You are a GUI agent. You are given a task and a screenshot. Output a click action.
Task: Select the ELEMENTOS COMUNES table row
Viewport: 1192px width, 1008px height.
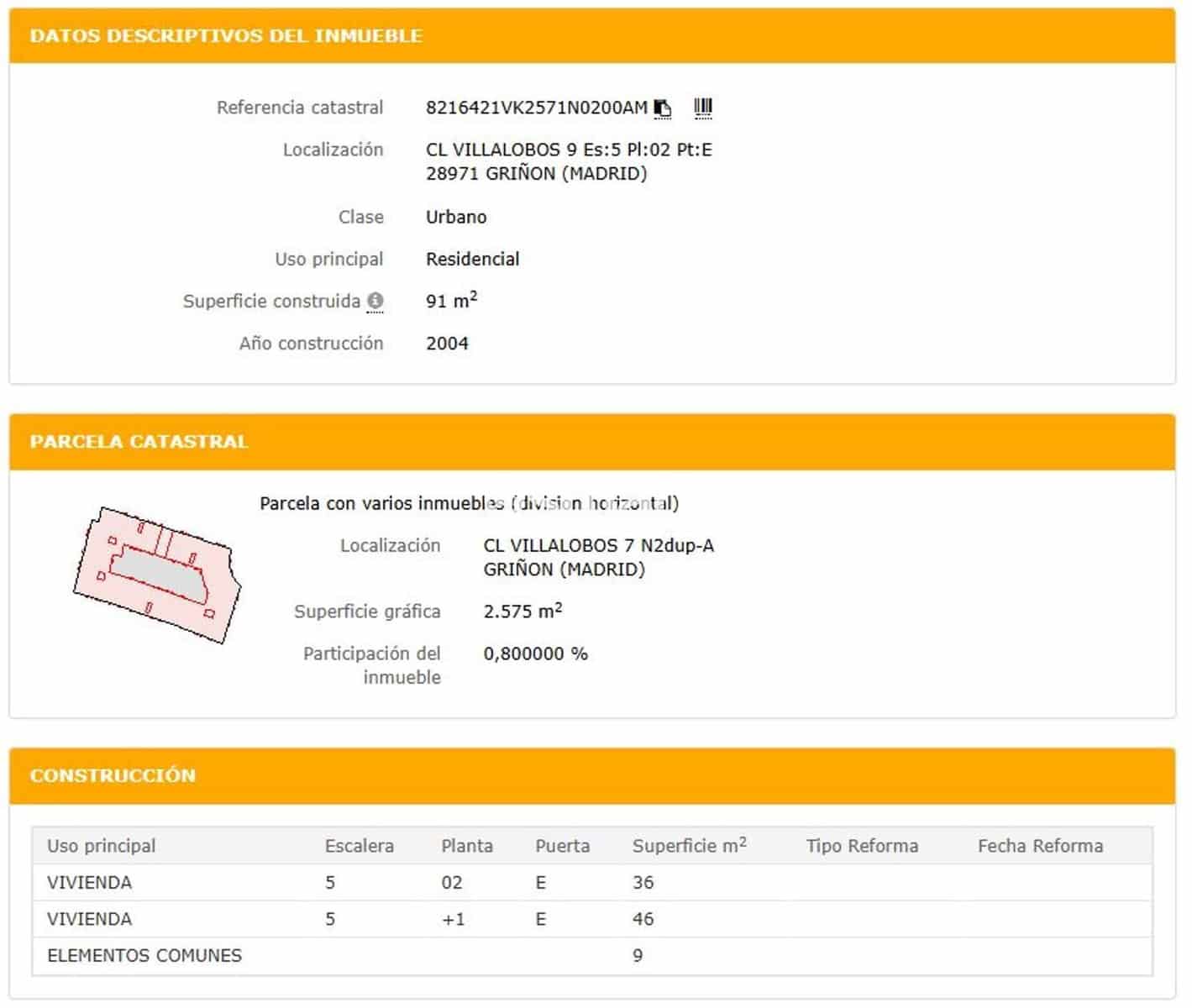point(336,955)
